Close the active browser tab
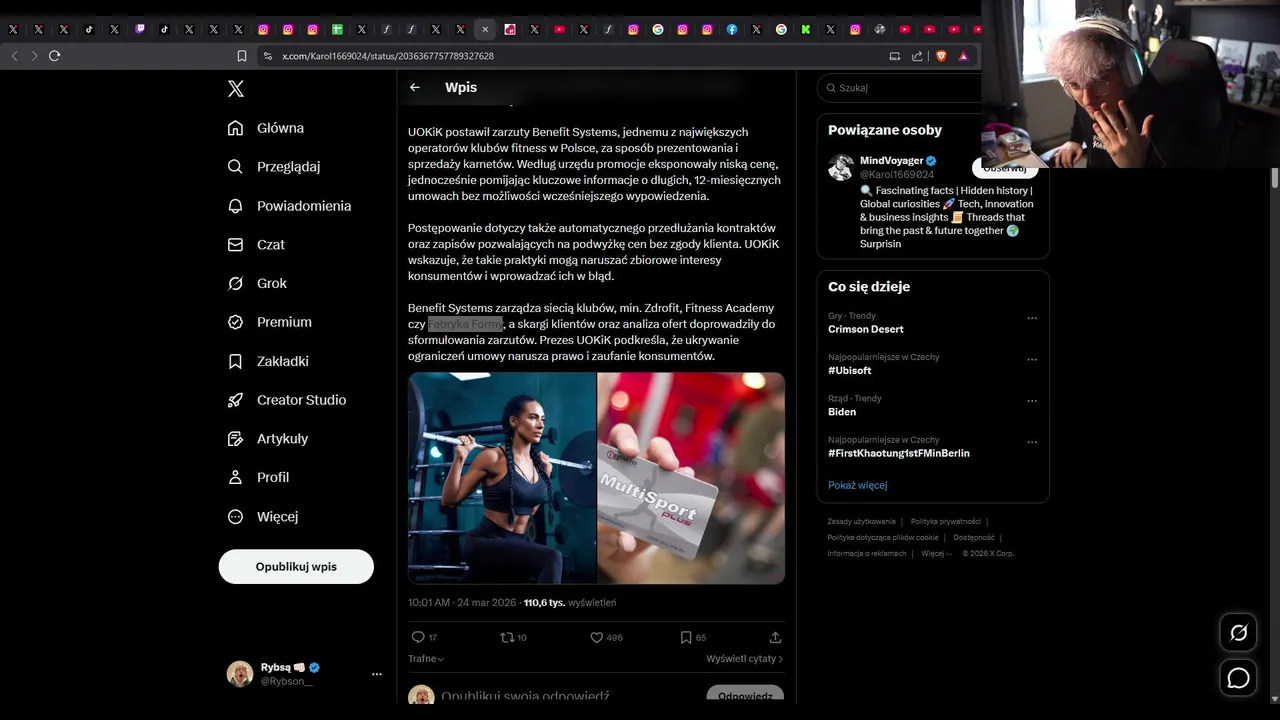Screen dimensions: 1280x720 point(485,30)
